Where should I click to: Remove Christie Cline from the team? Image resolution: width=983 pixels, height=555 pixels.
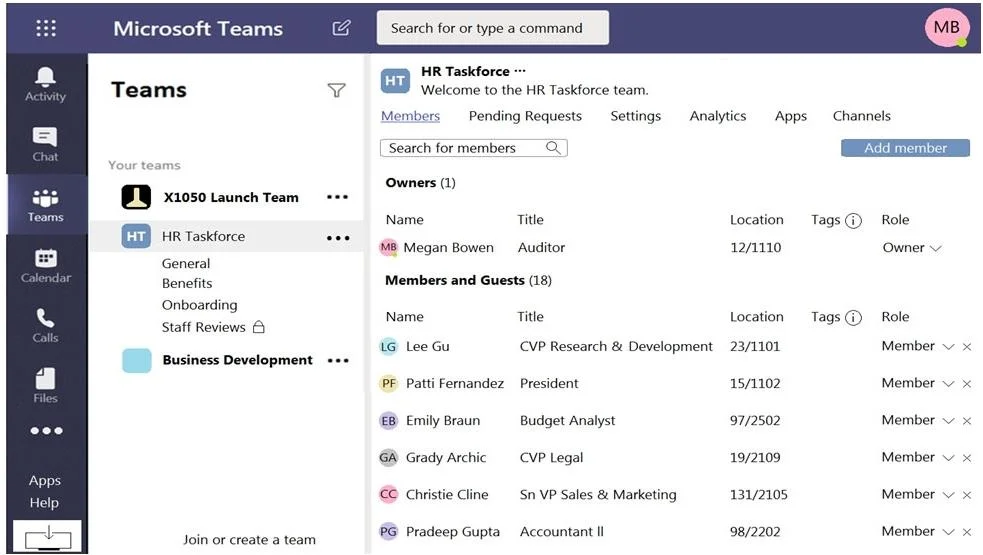click(x=967, y=495)
